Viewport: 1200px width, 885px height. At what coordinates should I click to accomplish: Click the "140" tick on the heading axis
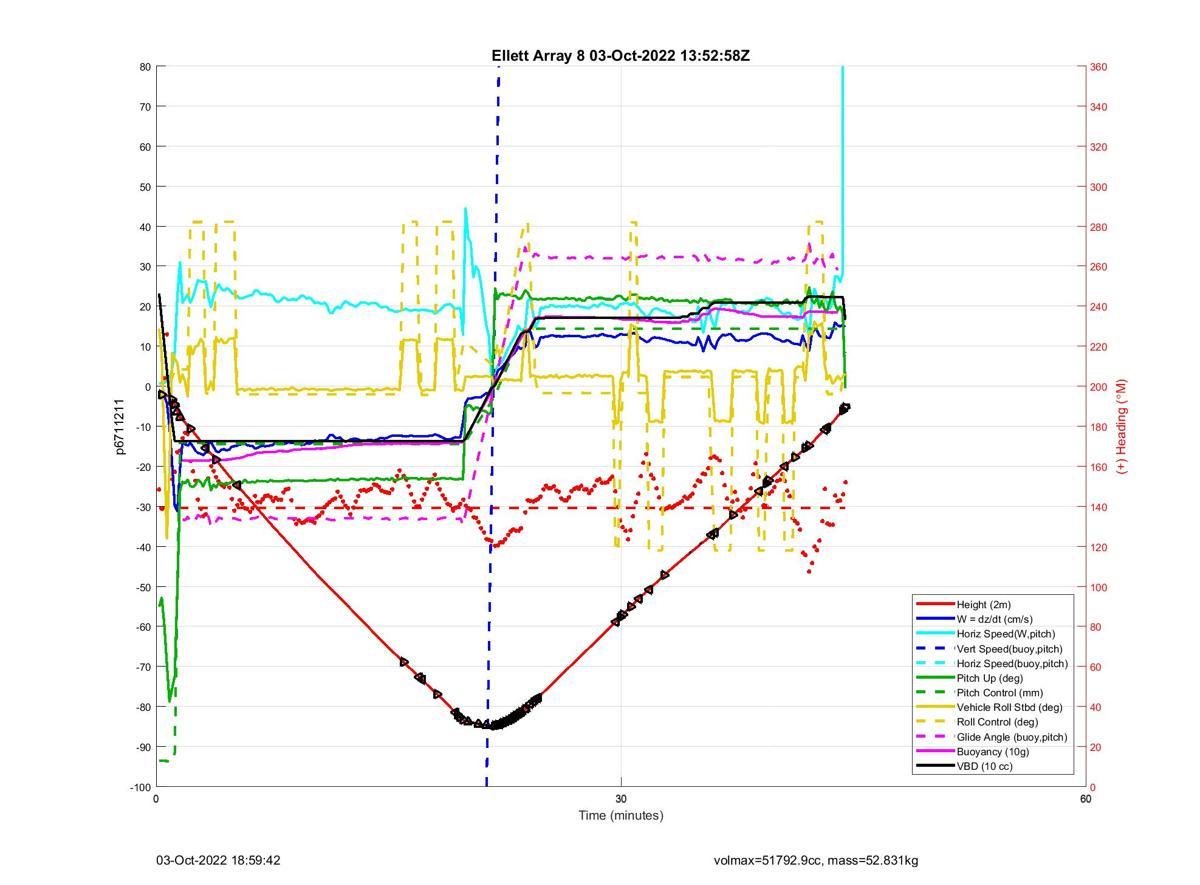[x=1098, y=508]
